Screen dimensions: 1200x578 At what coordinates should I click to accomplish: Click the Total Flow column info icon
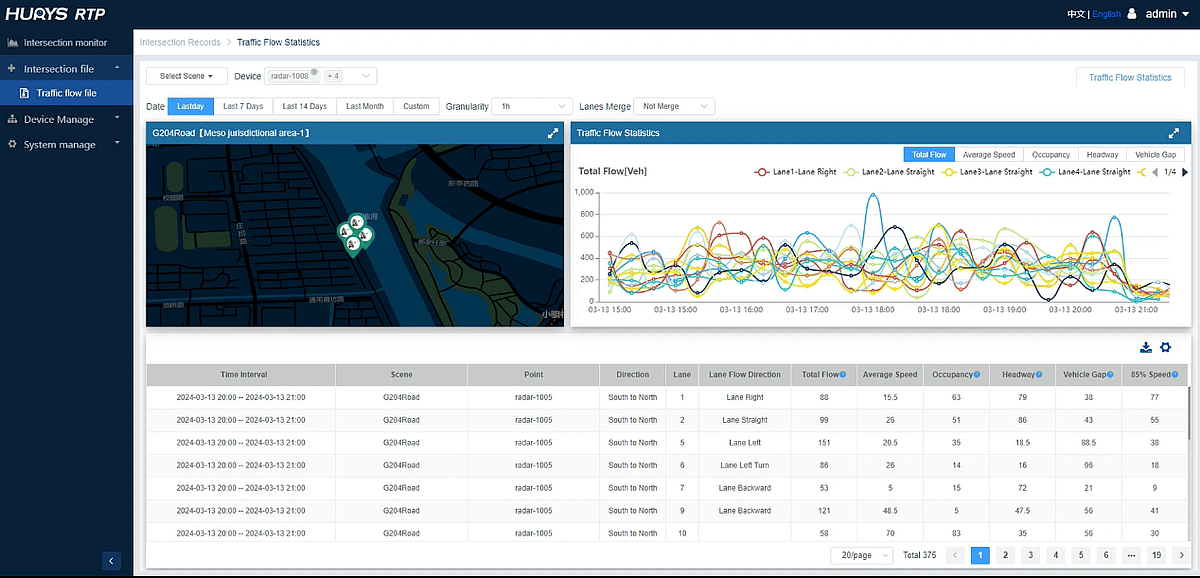tap(843, 375)
